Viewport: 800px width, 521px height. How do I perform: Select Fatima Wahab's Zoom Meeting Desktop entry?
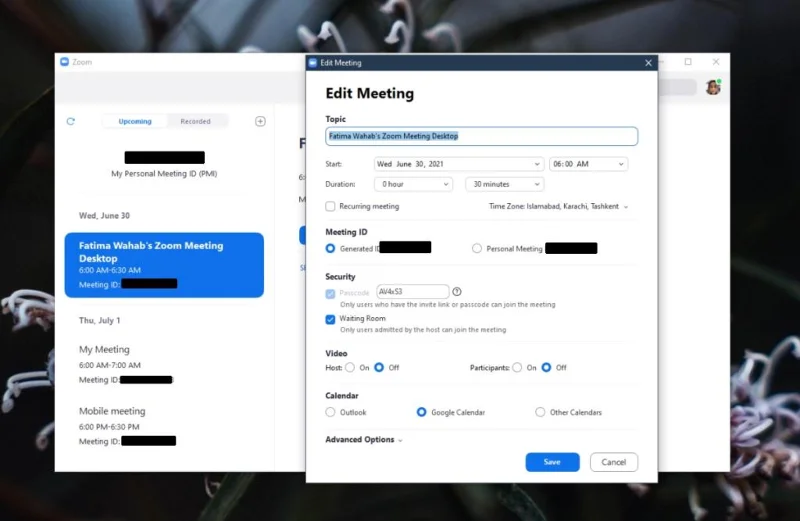tap(164, 265)
